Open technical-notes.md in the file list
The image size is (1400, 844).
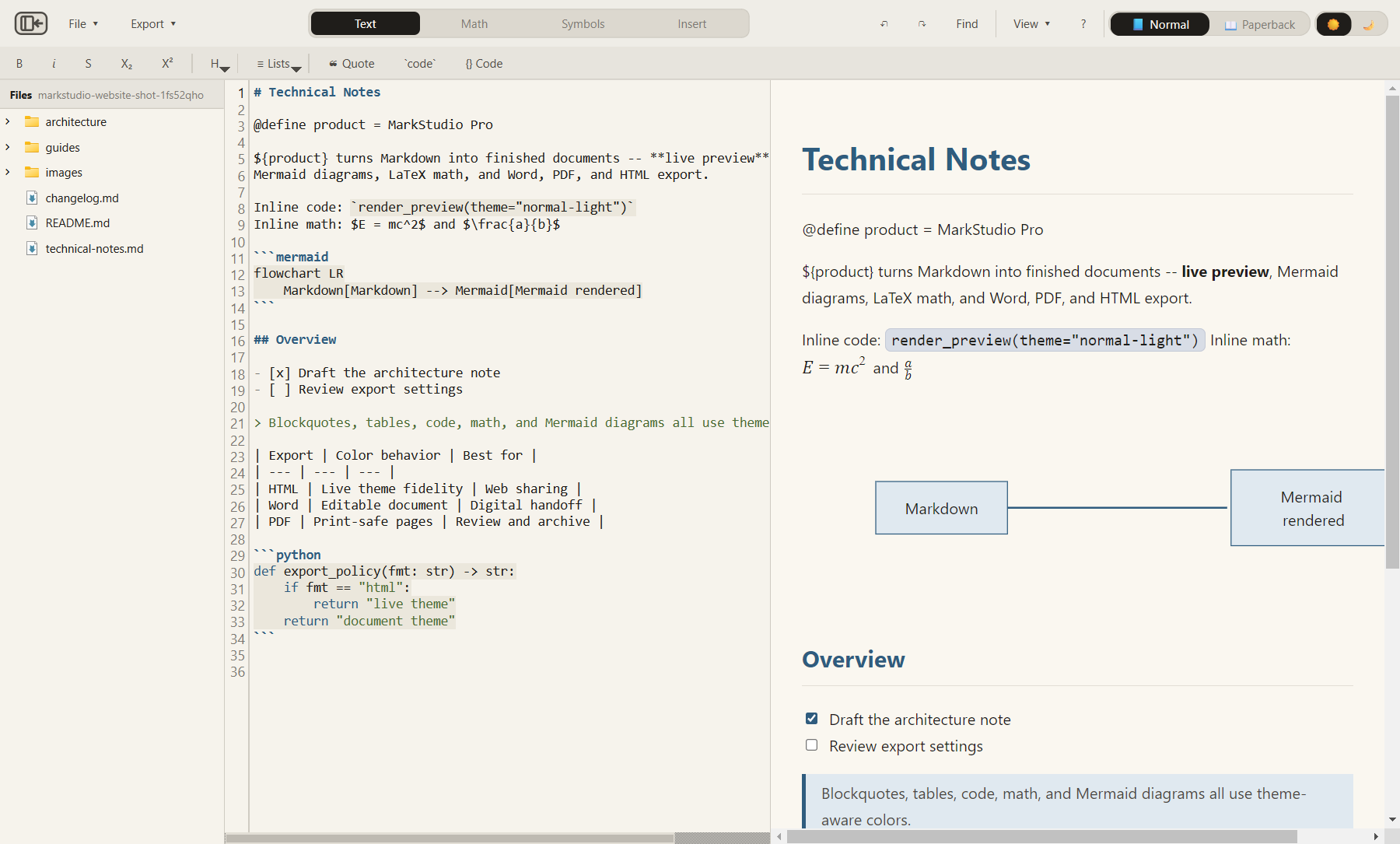[x=94, y=248]
